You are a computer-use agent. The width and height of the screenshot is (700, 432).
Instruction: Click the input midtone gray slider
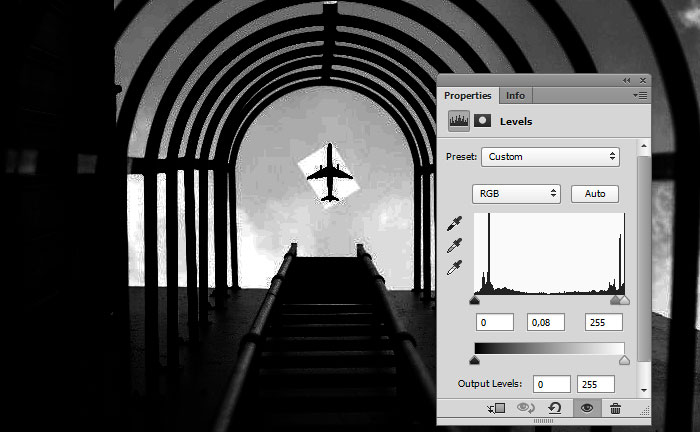click(616, 300)
